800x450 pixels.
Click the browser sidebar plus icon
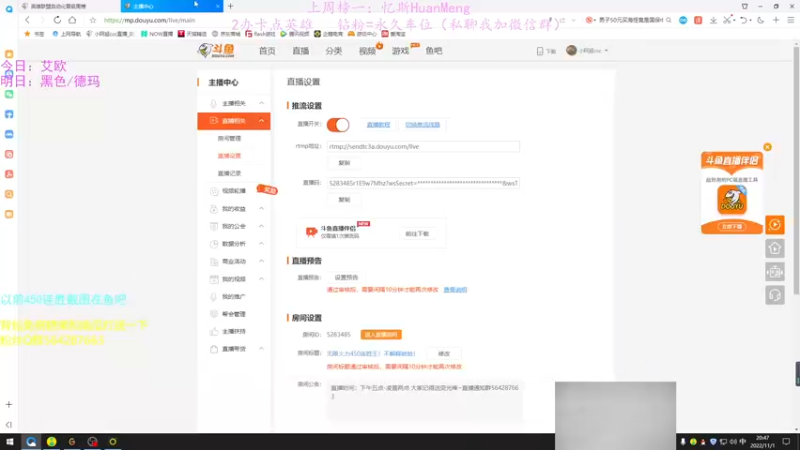[x=9, y=405]
